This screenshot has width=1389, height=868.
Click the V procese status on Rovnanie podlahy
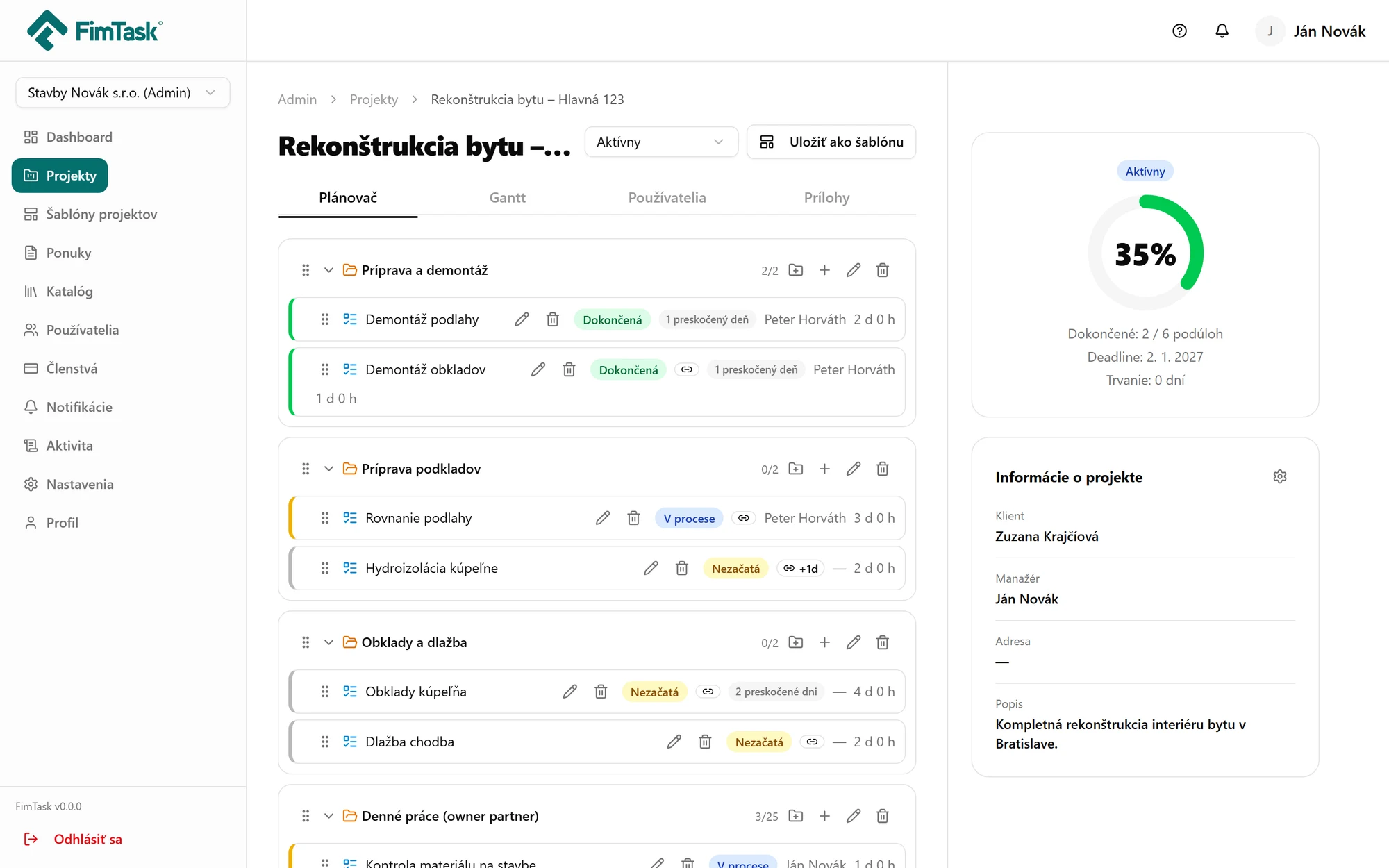tap(689, 518)
